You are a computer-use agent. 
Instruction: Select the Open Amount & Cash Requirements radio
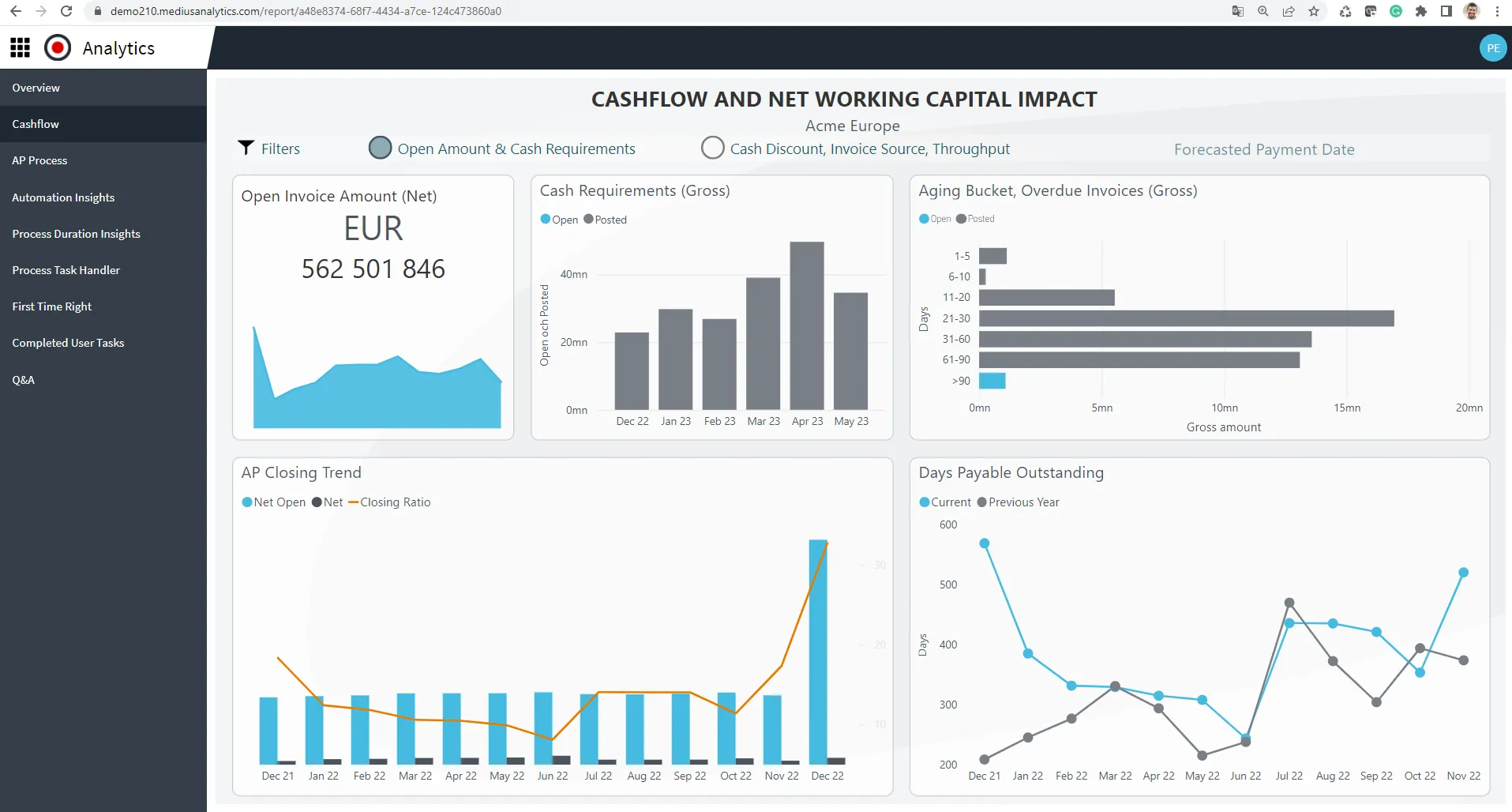tap(381, 148)
